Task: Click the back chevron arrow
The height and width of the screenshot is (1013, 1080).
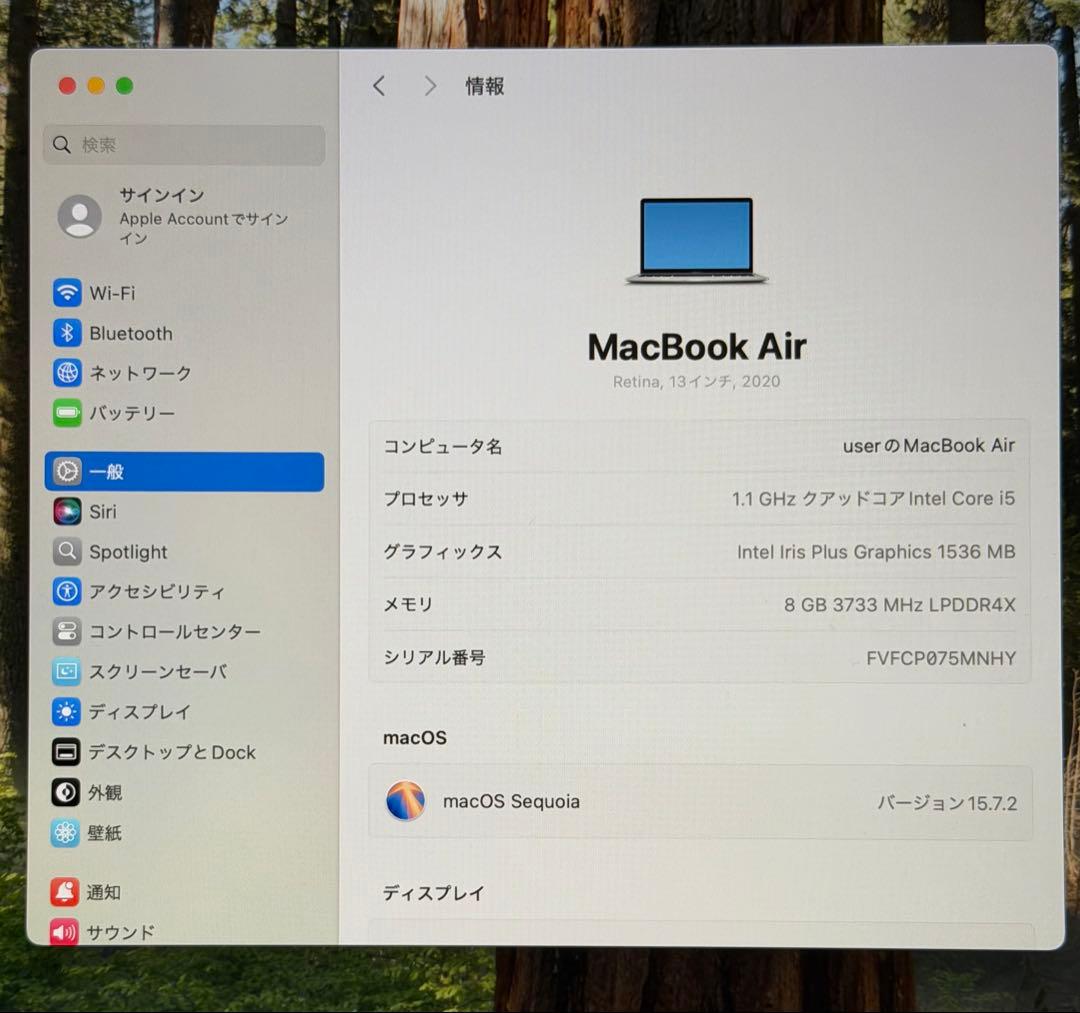Action: click(x=379, y=86)
